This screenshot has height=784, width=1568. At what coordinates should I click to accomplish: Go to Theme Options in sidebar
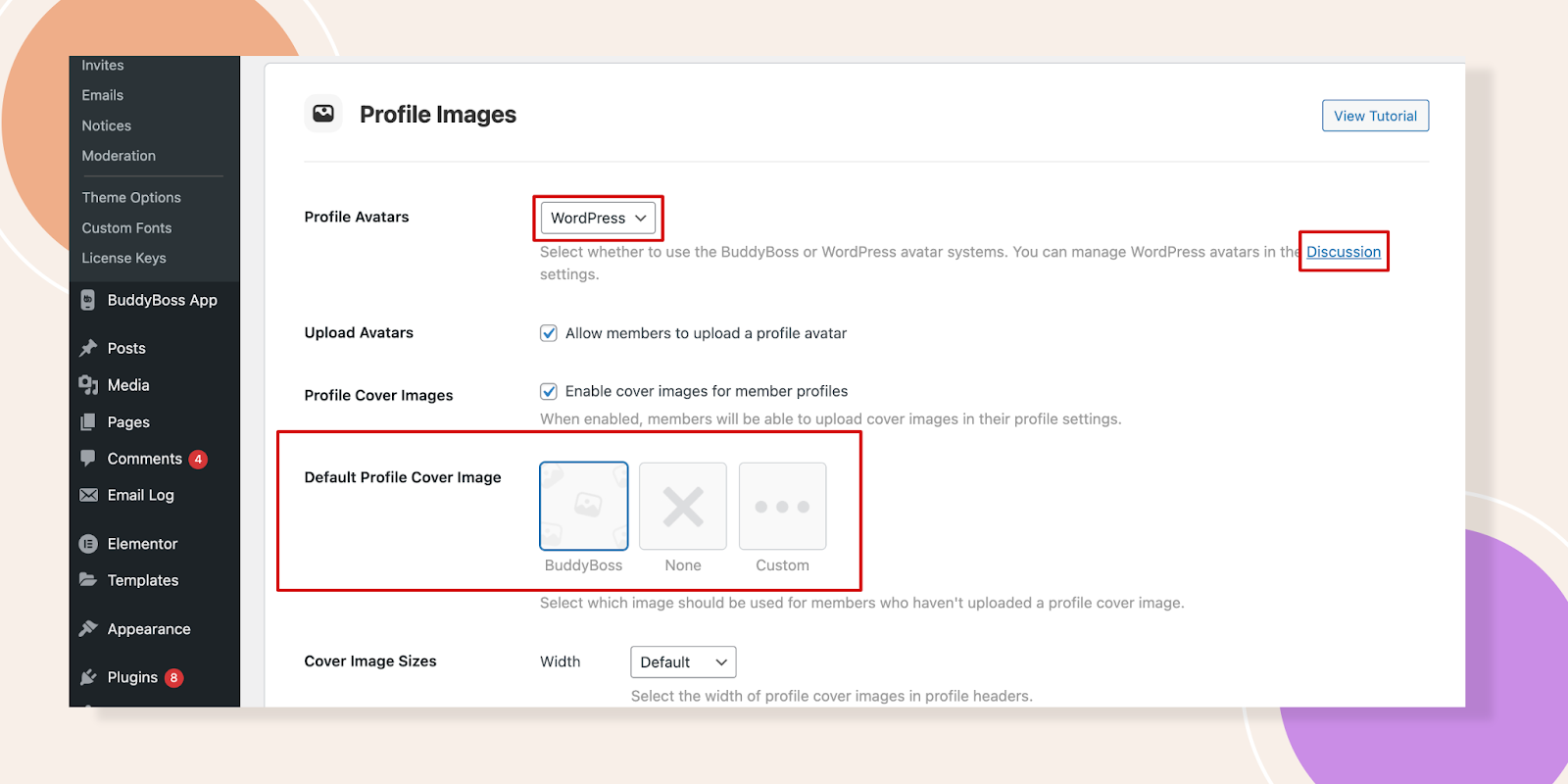click(x=131, y=198)
